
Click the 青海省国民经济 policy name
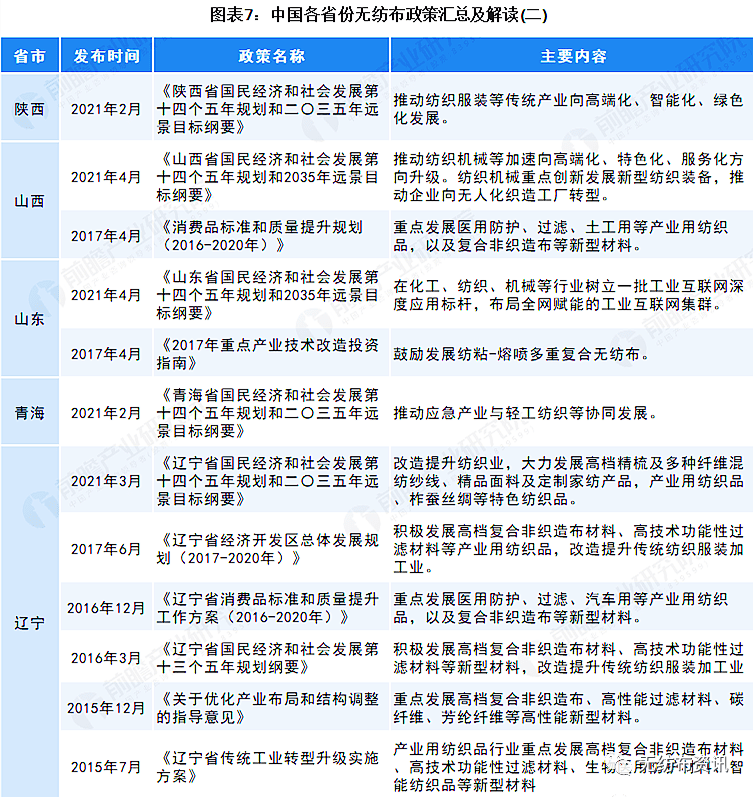click(x=267, y=413)
